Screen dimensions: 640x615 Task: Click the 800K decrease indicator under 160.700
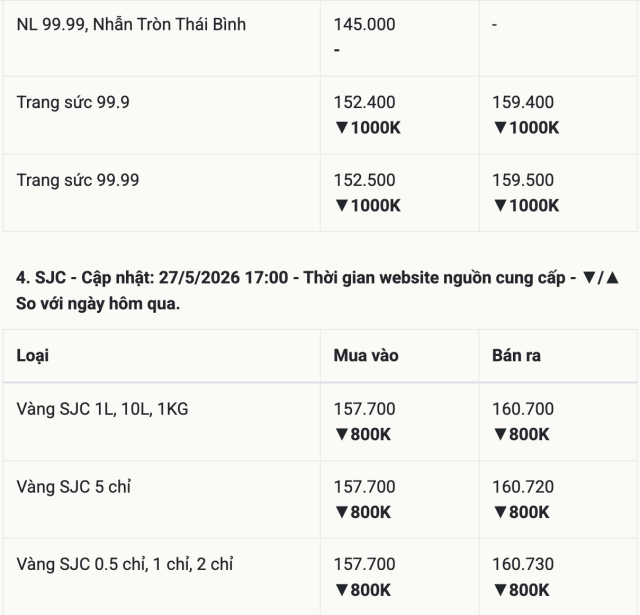tap(521, 434)
